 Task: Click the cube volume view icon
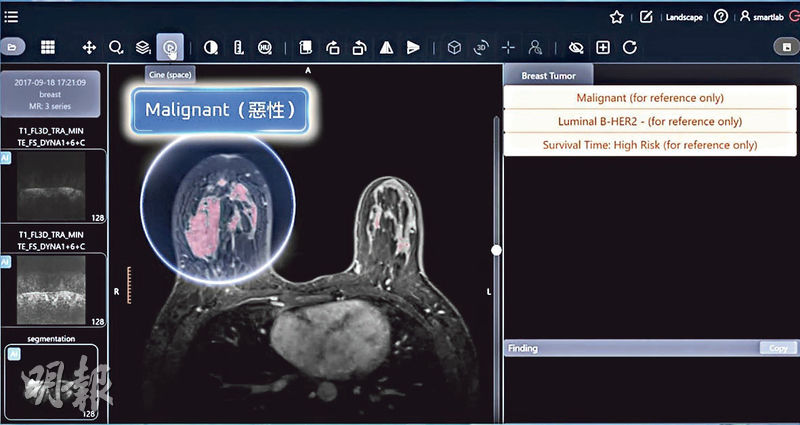coord(454,47)
